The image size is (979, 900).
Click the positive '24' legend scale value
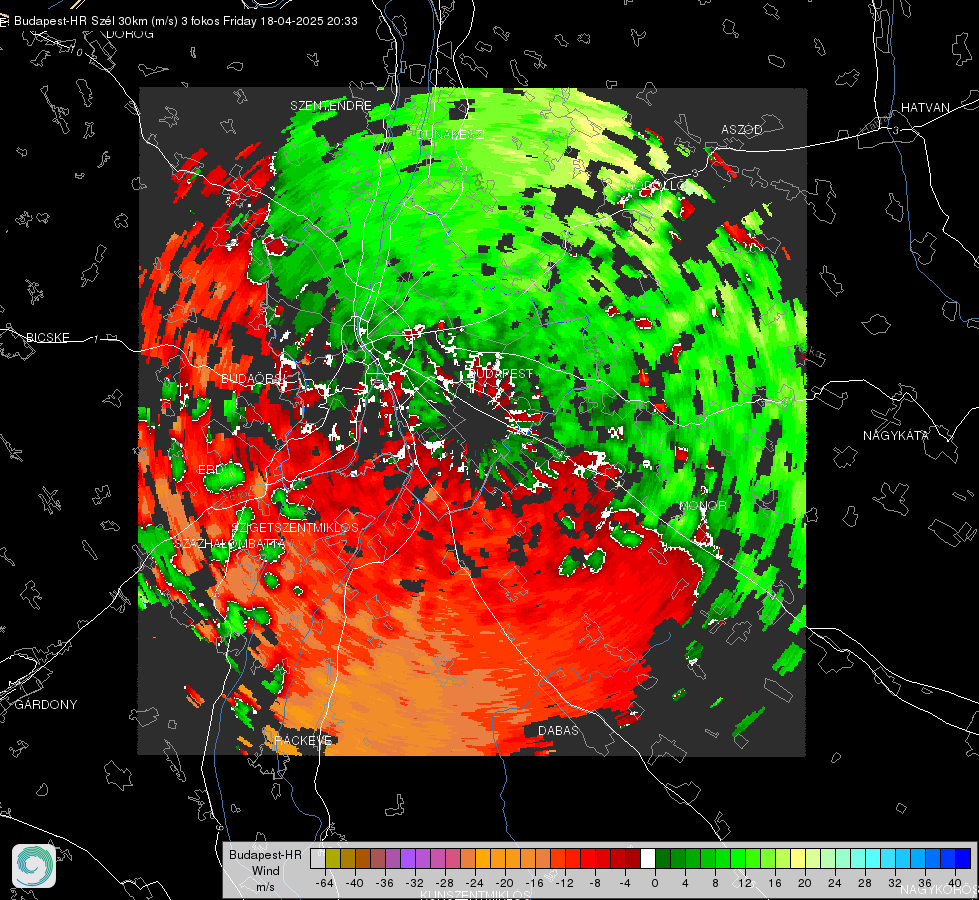pyautogui.click(x=835, y=883)
